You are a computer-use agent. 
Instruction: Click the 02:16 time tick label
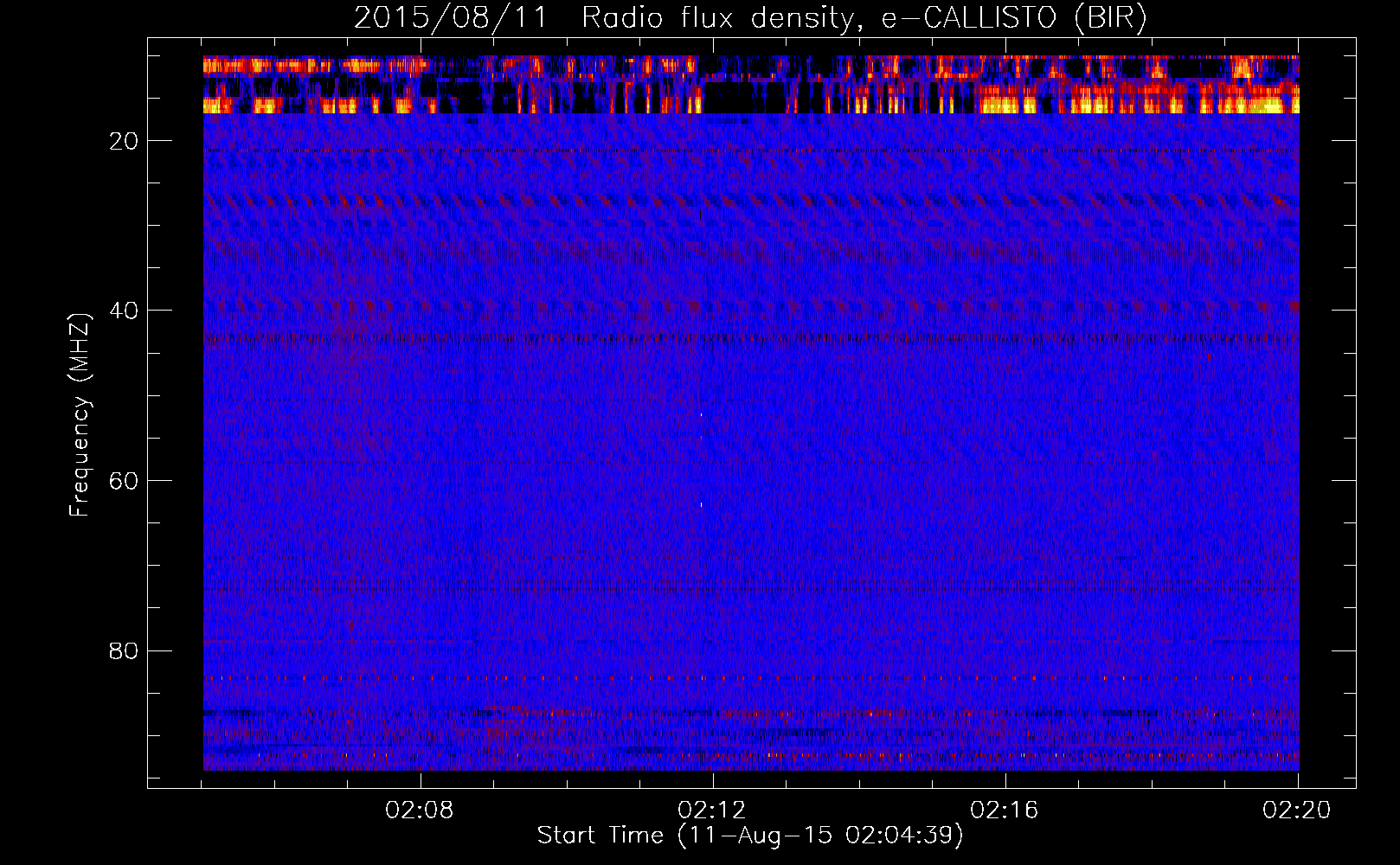[x=1005, y=811]
